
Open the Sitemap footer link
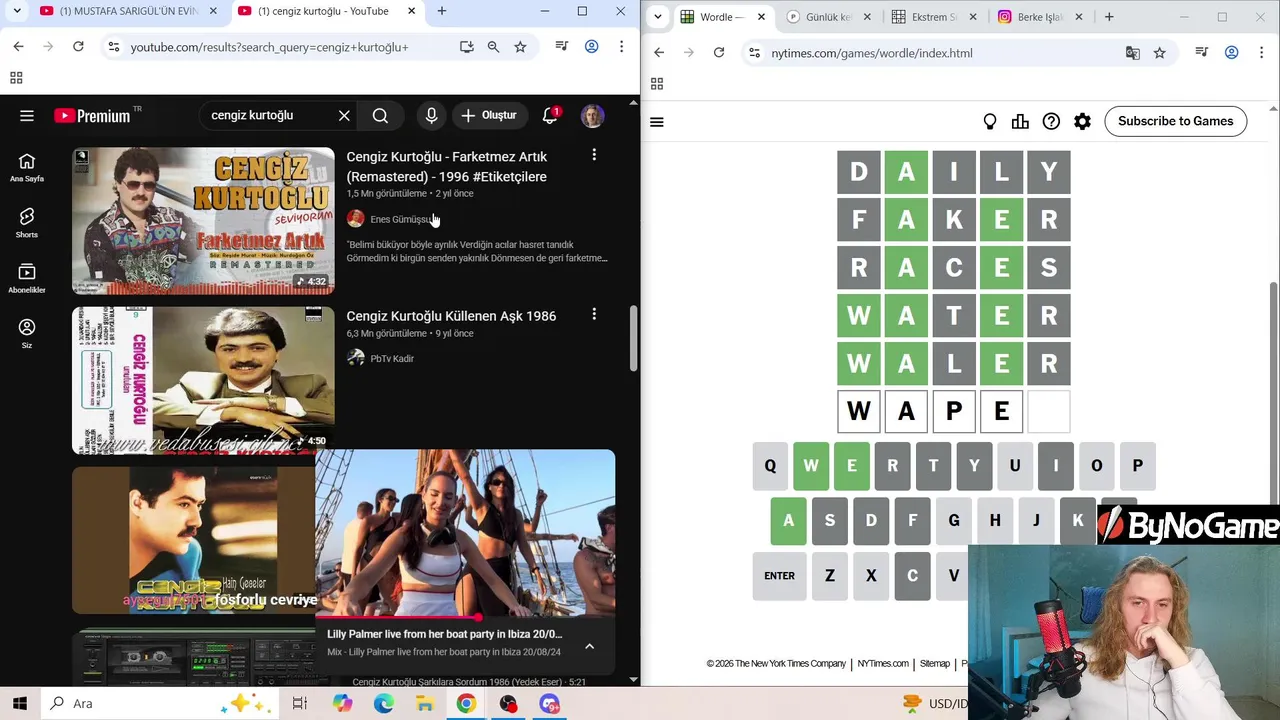coord(935,664)
